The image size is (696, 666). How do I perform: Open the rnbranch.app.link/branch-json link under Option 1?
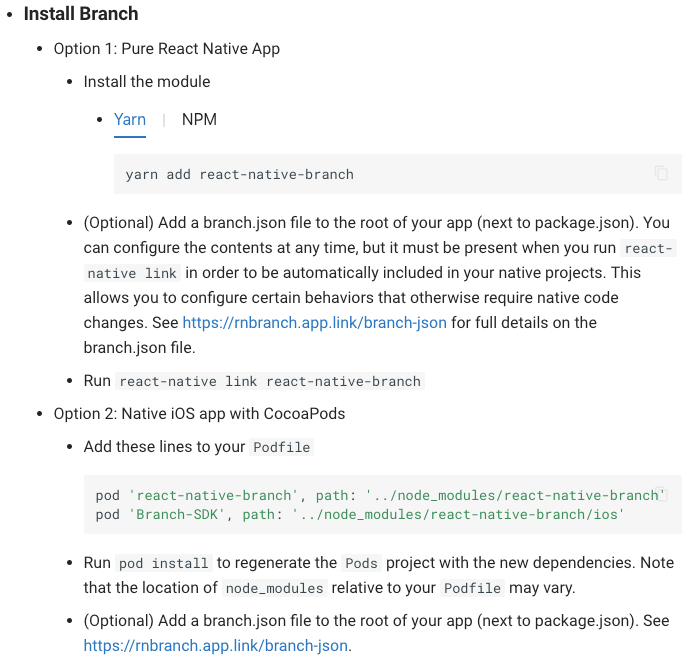(x=315, y=323)
